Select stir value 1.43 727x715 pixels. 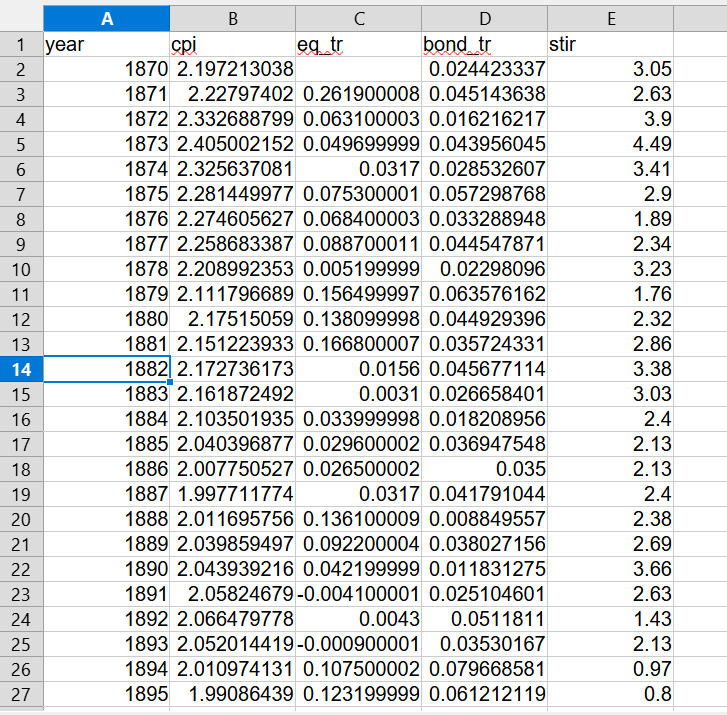pos(611,619)
